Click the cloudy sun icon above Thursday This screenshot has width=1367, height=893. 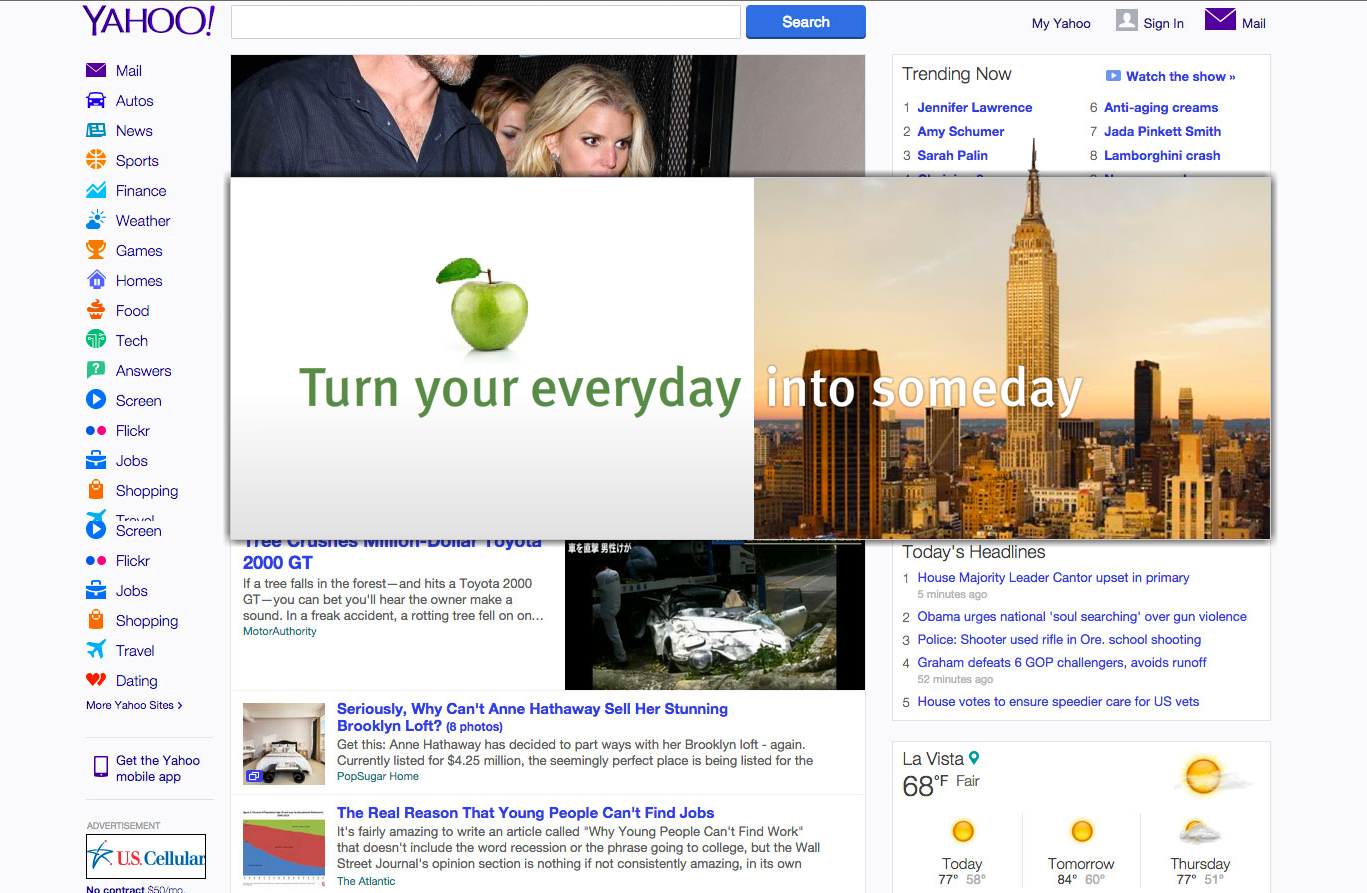click(x=1199, y=832)
